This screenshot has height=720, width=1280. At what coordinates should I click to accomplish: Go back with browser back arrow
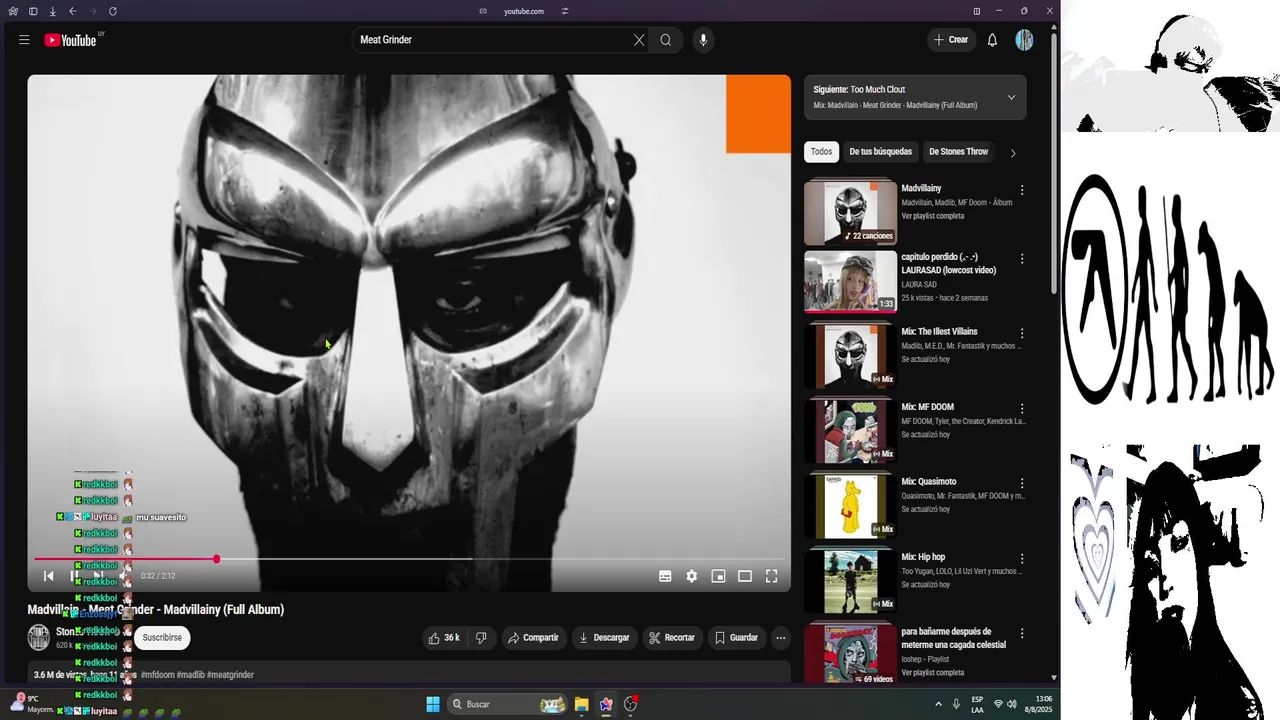click(72, 11)
